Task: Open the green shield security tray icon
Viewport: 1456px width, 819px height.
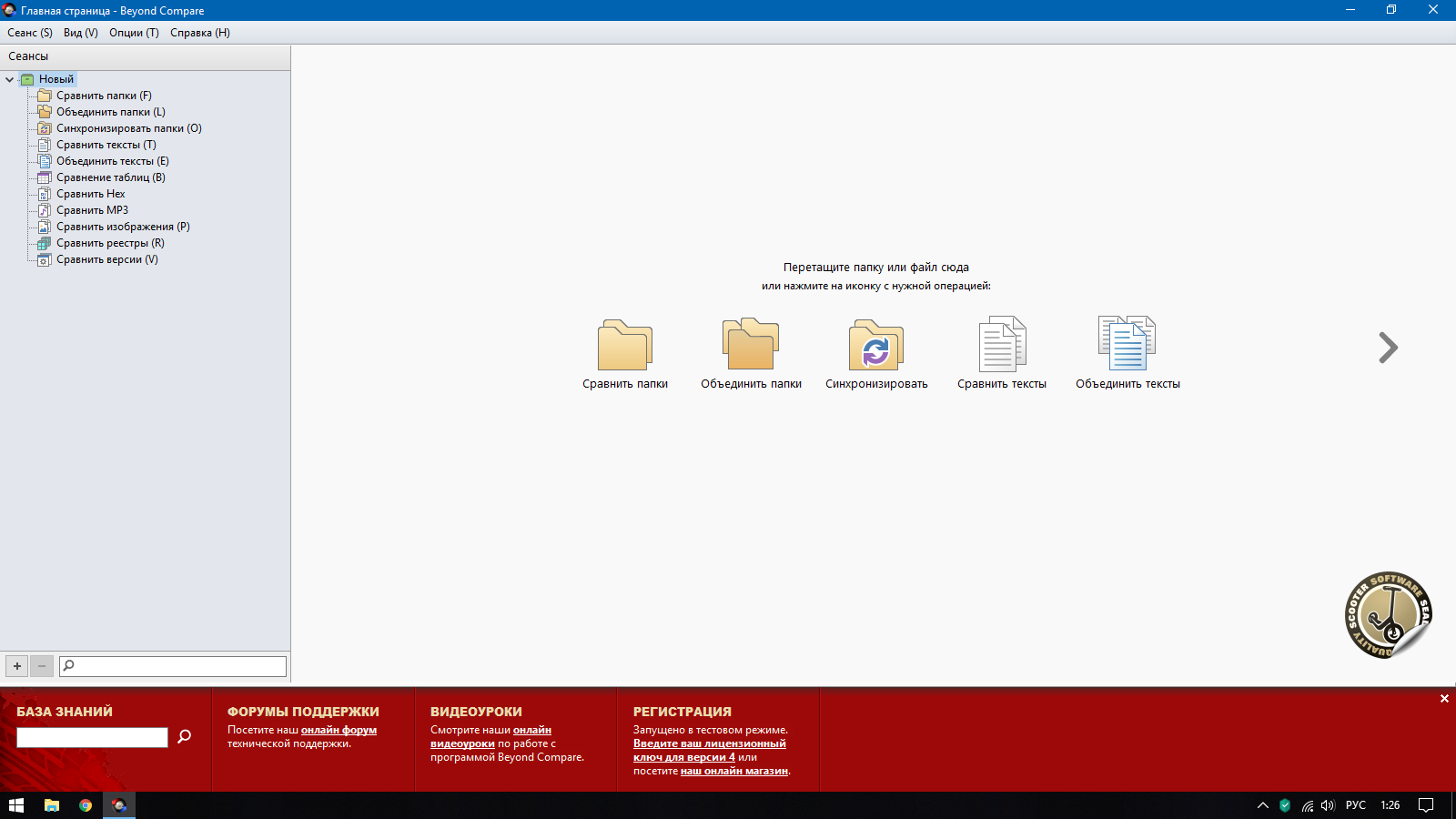Action: pyautogui.click(x=1285, y=805)
